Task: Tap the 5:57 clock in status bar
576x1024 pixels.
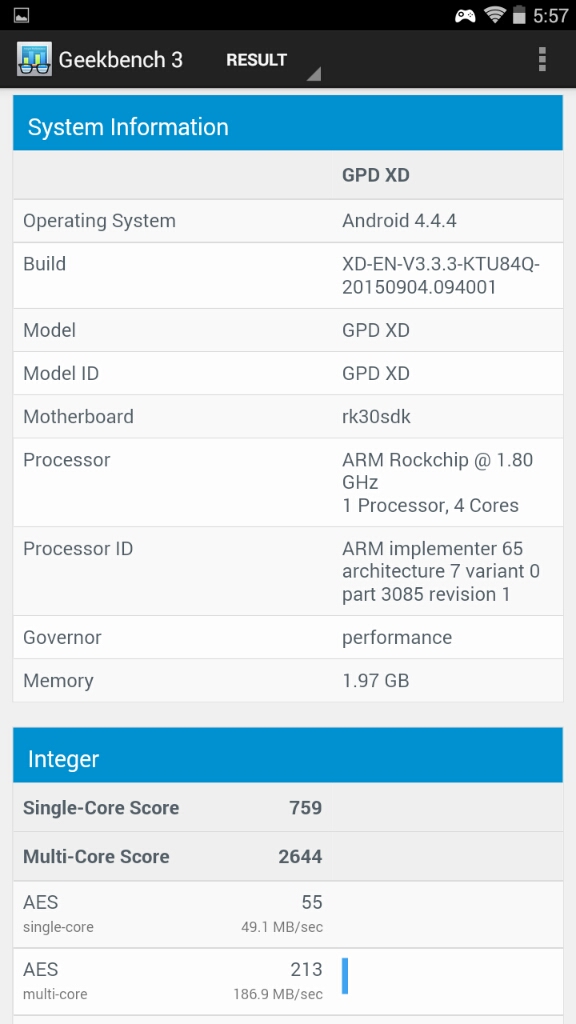Action: [x=551, y=16]
